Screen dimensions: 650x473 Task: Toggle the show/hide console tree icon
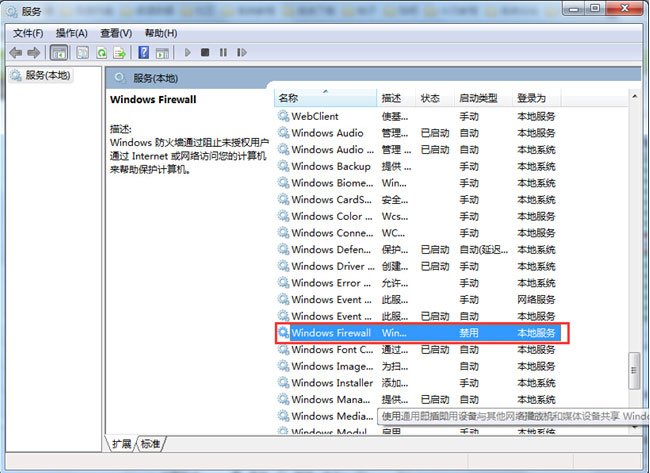[x=58, y=53]
